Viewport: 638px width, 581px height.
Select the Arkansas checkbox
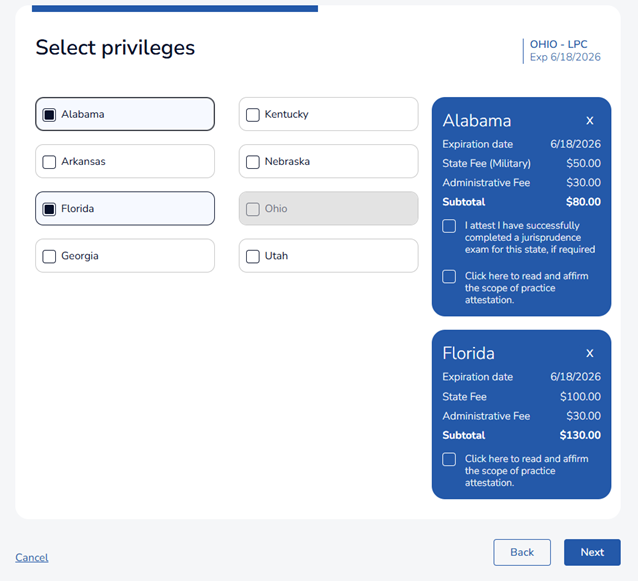[x=49, y=162]
